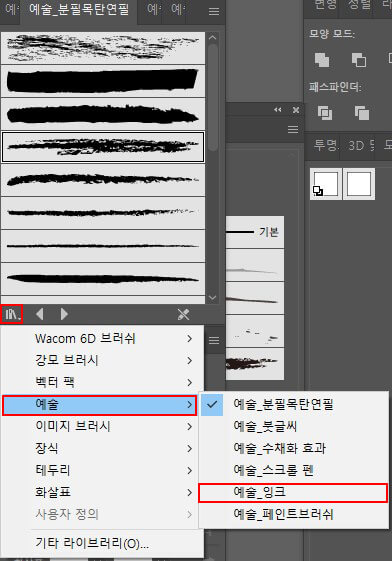Click the second pathfinder trim icon

point(362,113)
